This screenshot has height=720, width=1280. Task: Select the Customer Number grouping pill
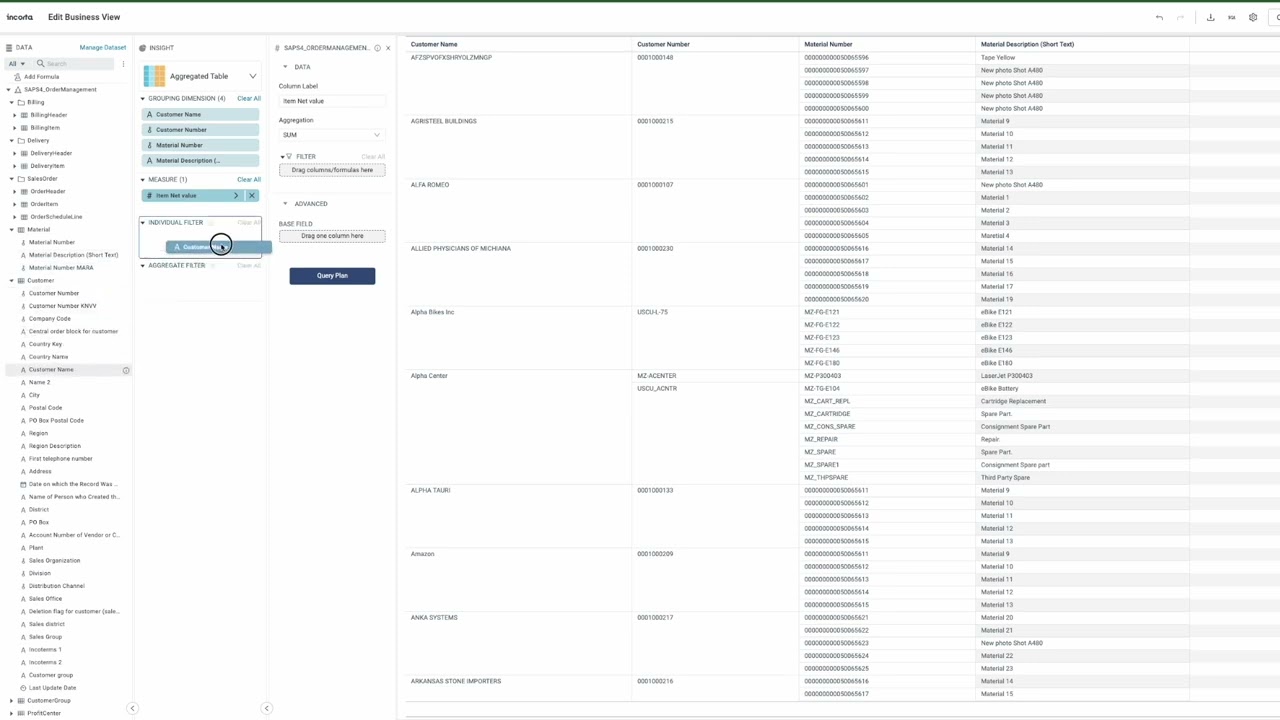point(200,130)
